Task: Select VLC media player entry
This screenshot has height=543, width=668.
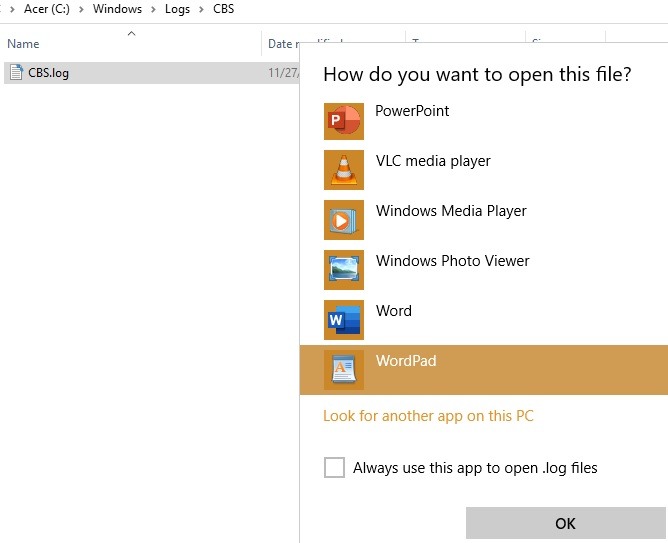Action: click(x=433, y=161)
